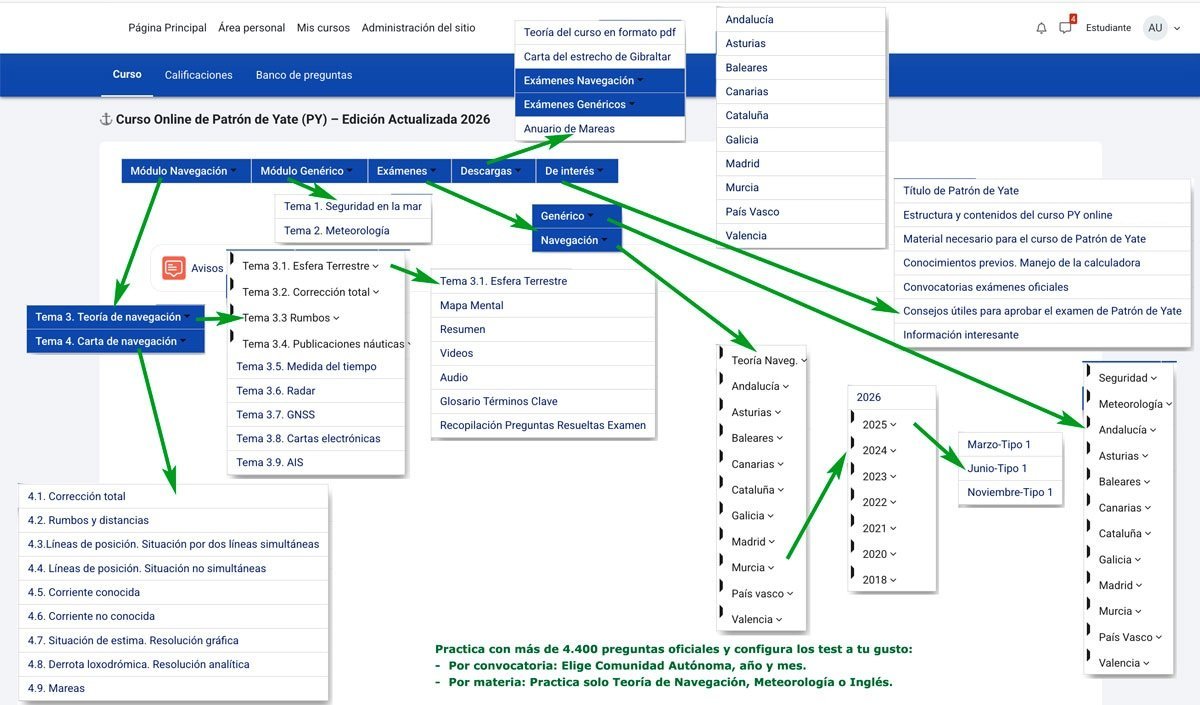Click Título de Patrón de Yate
The width and height of the screenshot is (1200, 705).
click(960, 191)
